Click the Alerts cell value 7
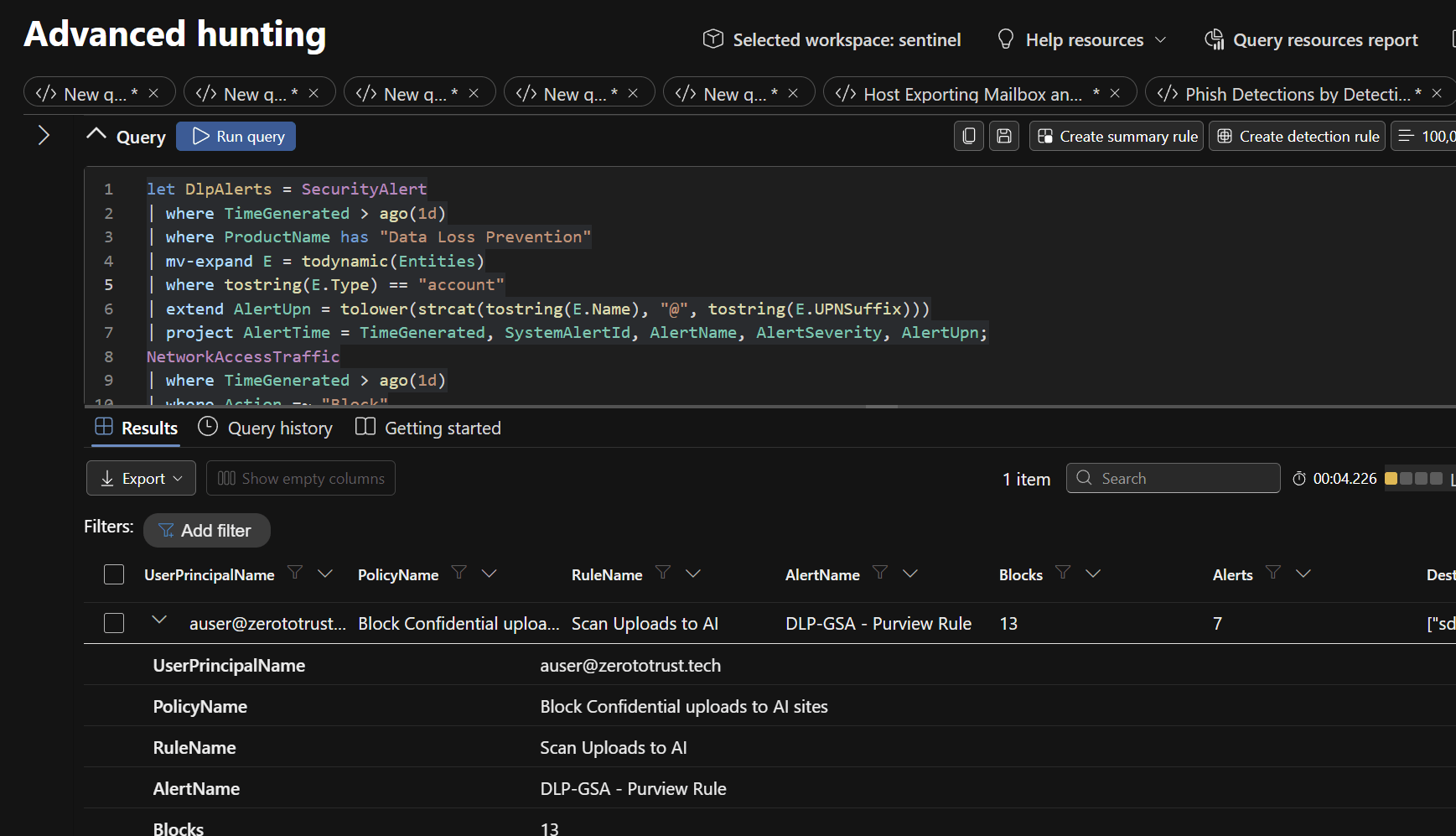 click(x=1217, y=623)
